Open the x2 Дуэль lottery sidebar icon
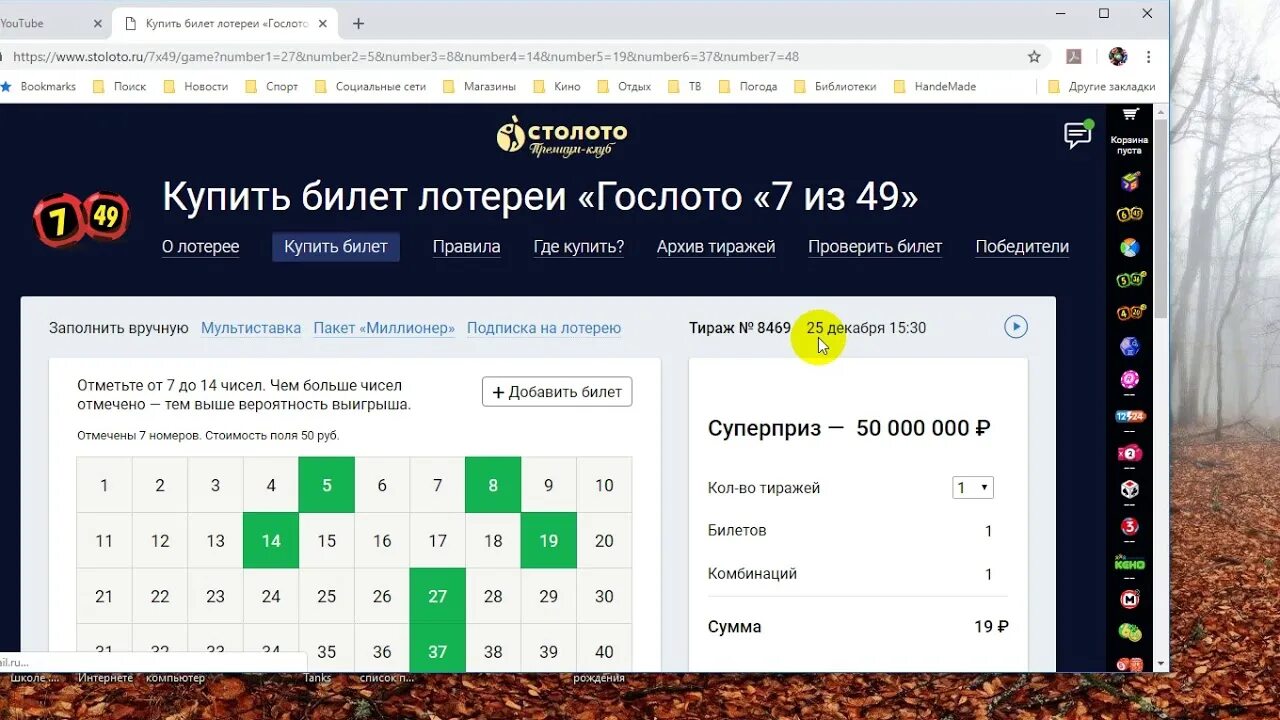 [x=1129, y=453]
